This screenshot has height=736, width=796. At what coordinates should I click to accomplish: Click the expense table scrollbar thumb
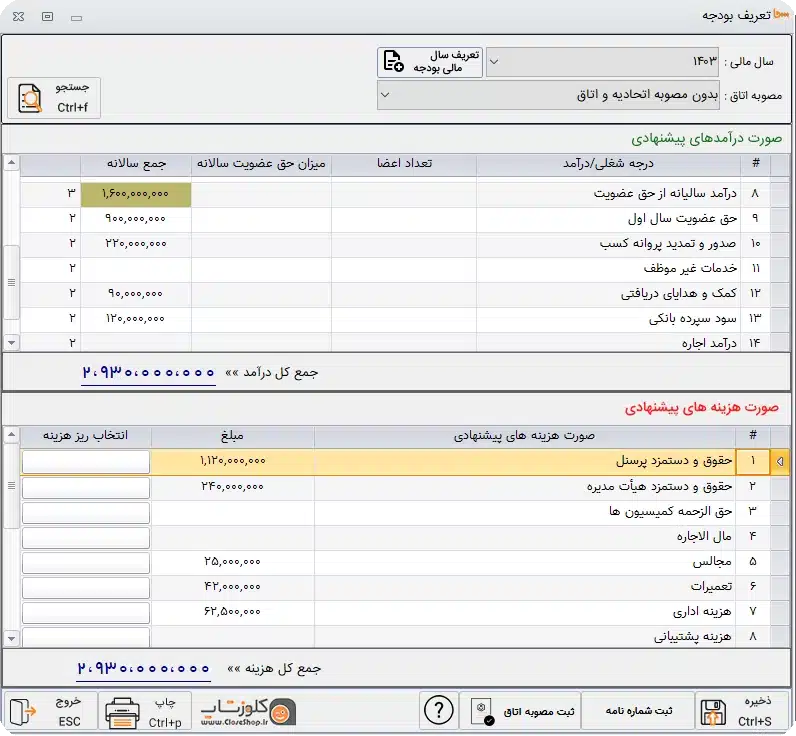click(11, 486)
